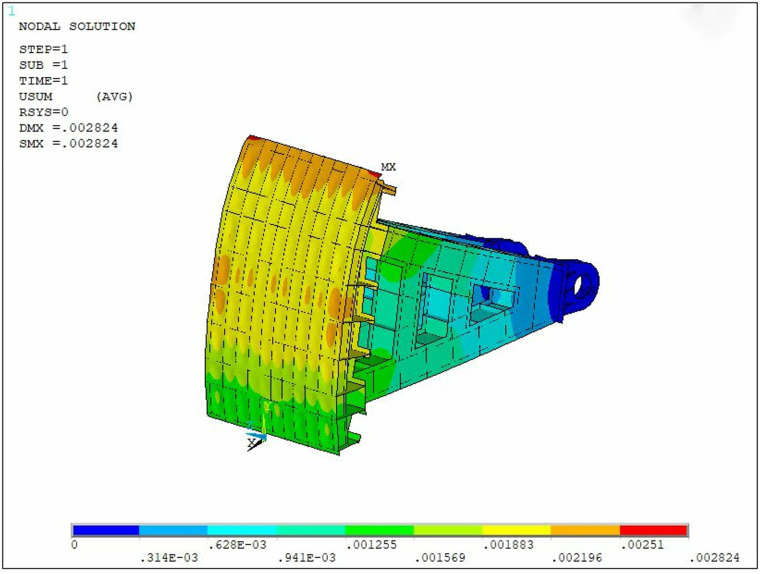Viewport: 760px width, 574px height.
Task: Click the legend value .002196
Action: click(577, 558)
